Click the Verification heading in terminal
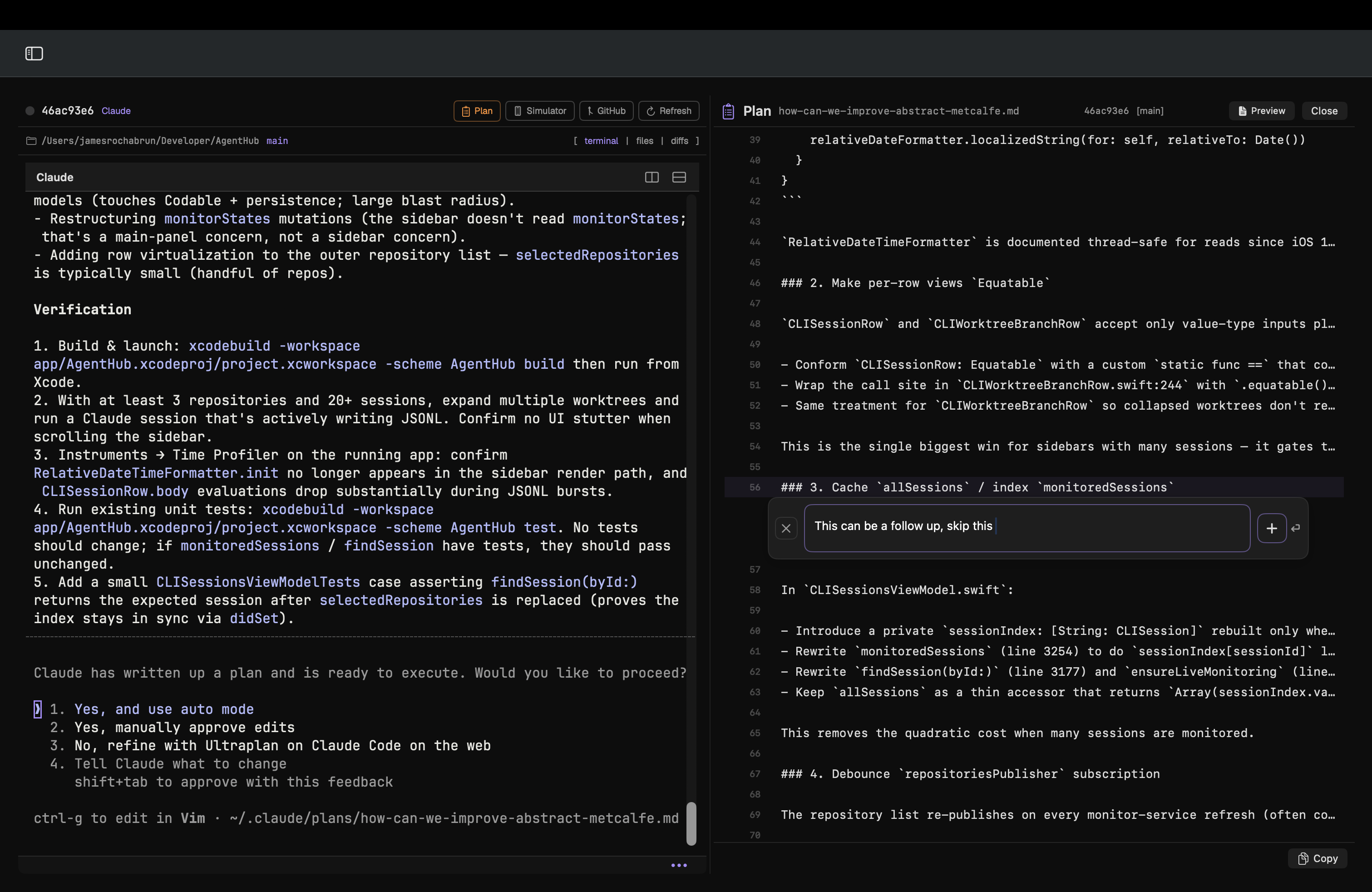The image size is (1372, 892). [x=83, y=310]
